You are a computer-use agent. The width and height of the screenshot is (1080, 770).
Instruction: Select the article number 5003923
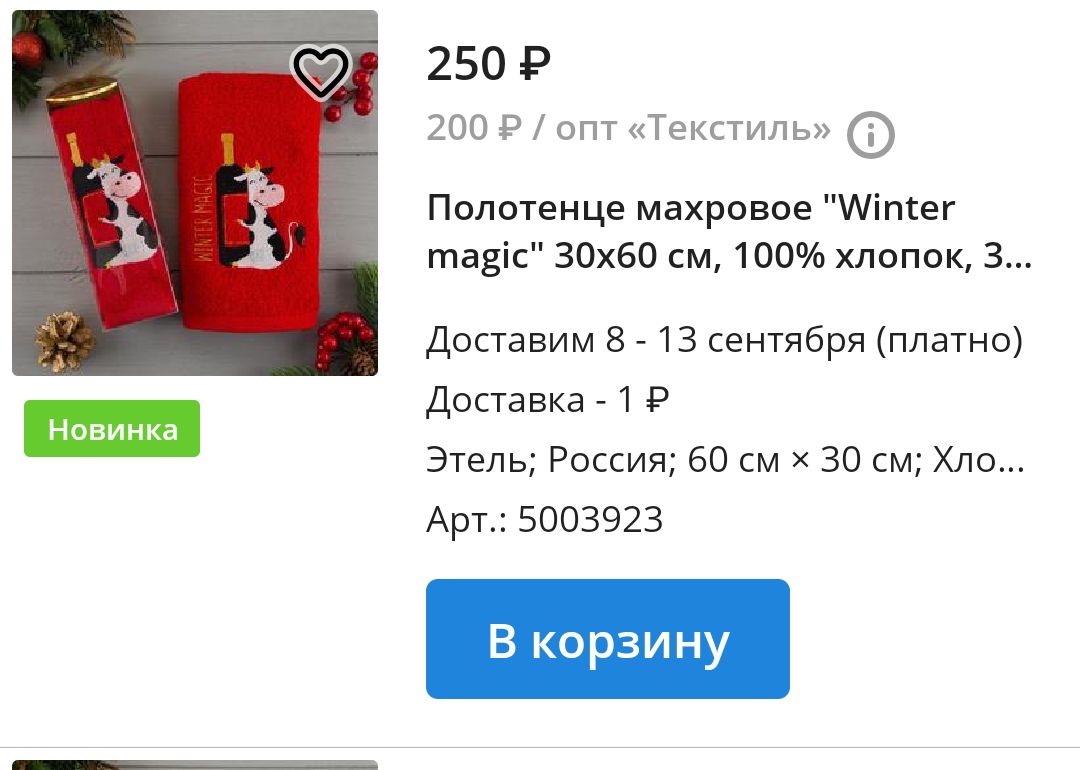pos(590,519)
